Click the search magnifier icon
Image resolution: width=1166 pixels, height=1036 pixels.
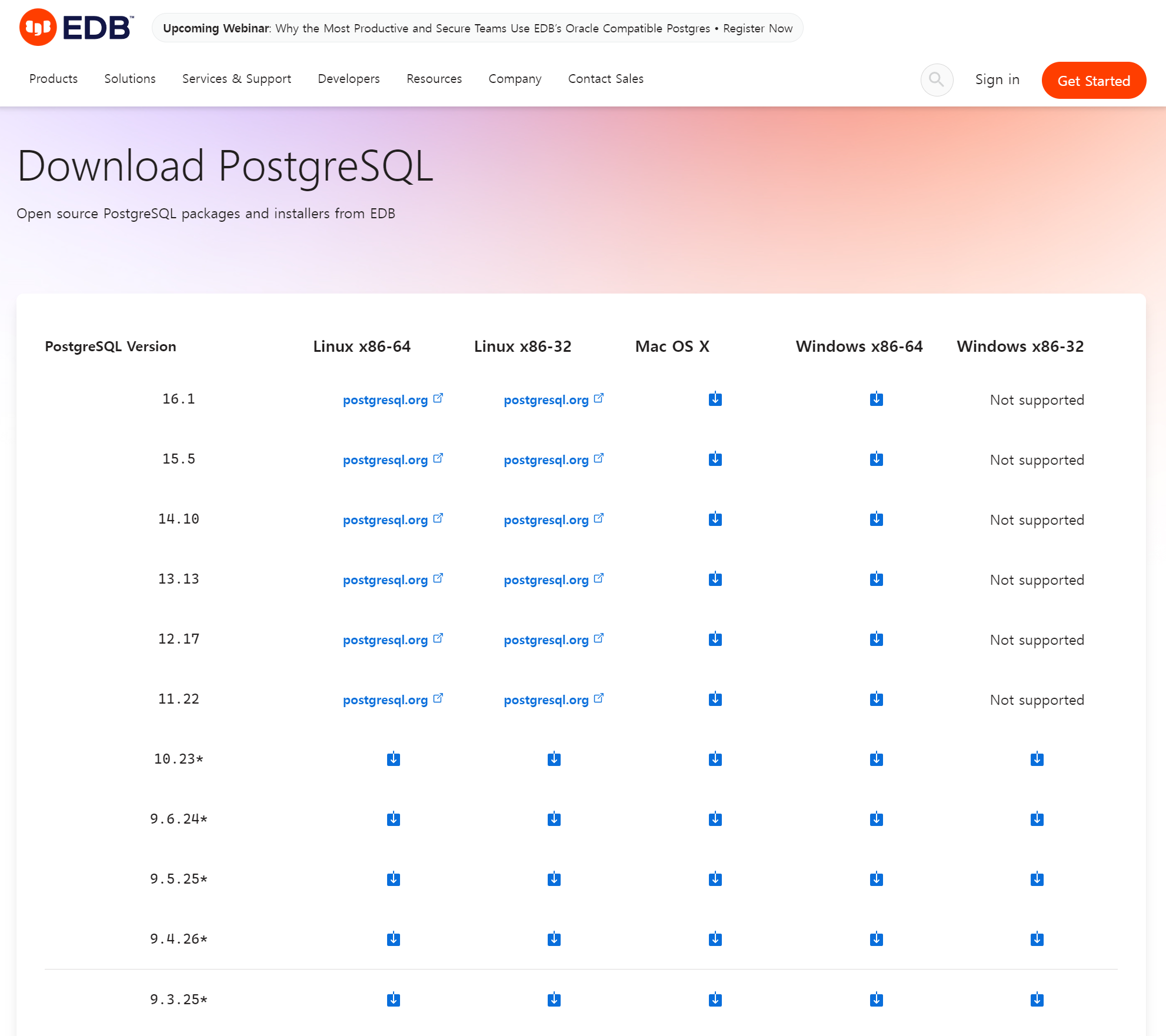tap(937, 79)
